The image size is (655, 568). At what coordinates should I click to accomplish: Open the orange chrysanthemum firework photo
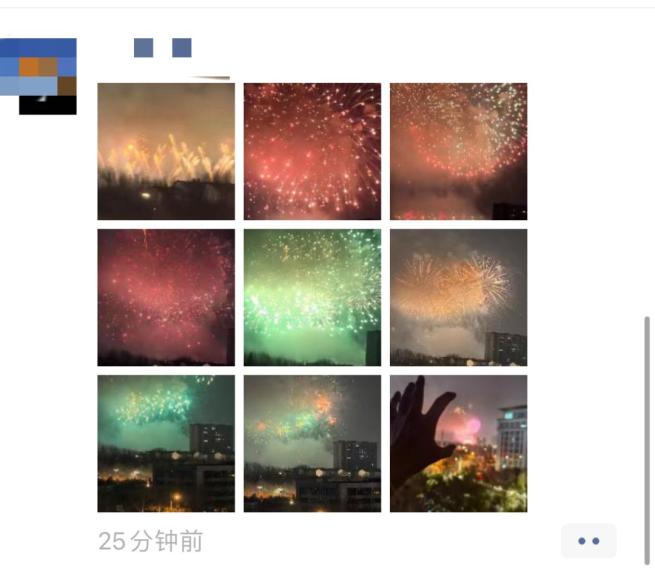point(459,297)
